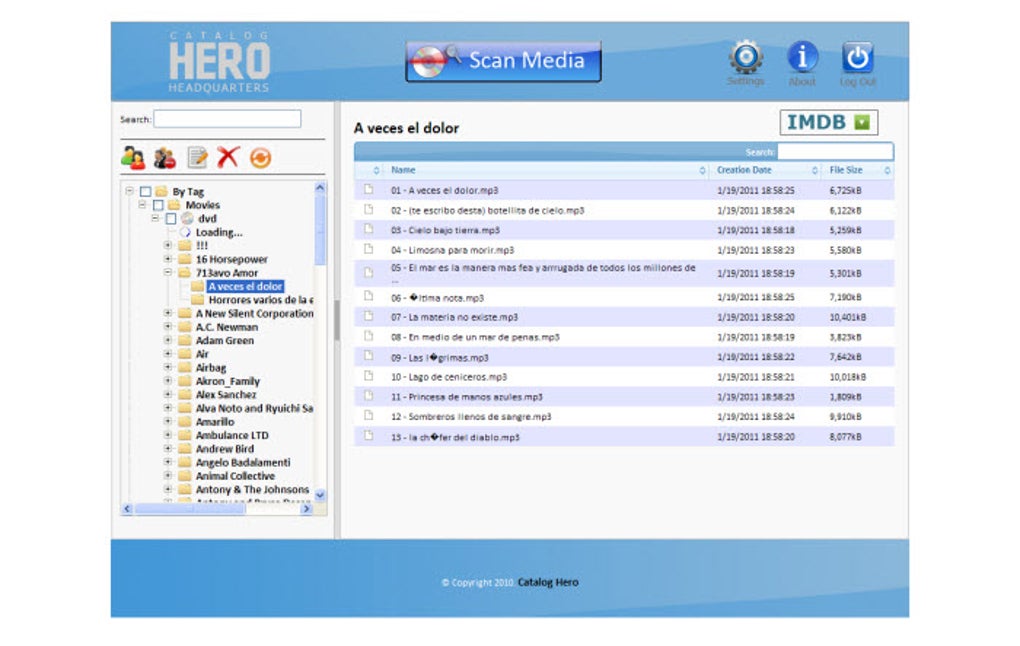Click the remove user icon
This screenshot has width=1020, height=646.
coord(163,157)
